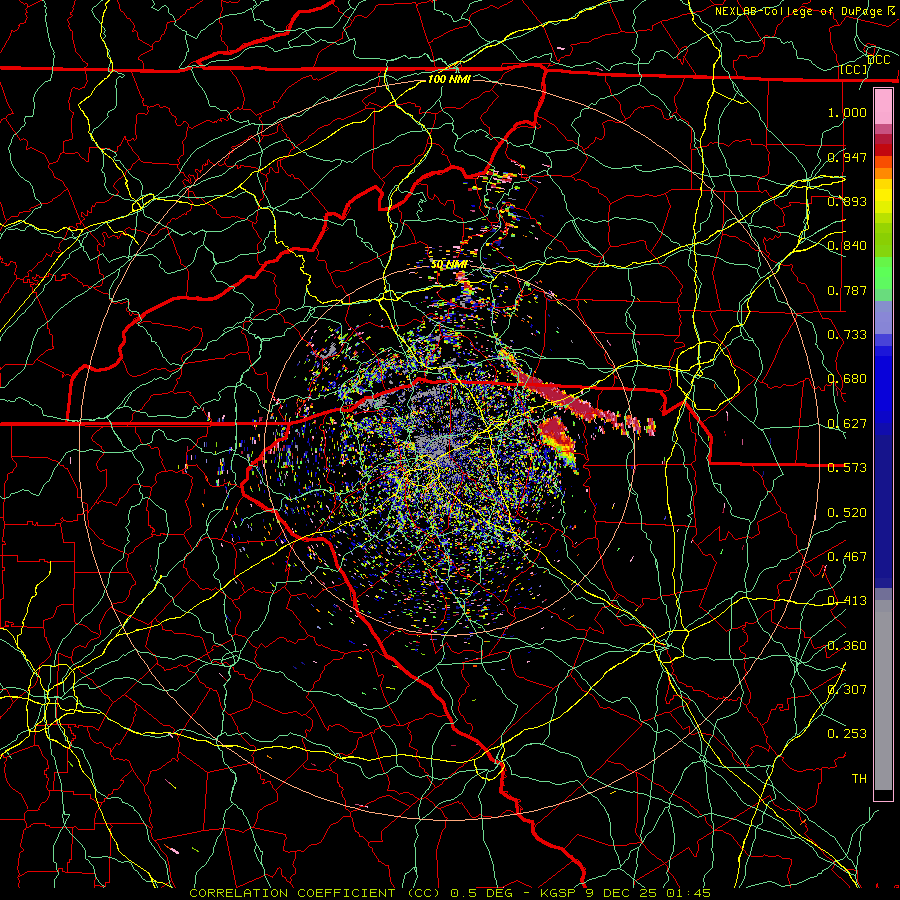Click the yellow-orange echo cluster below the red band
Viewport: 900px width, 900px height.
coord(560,443)
